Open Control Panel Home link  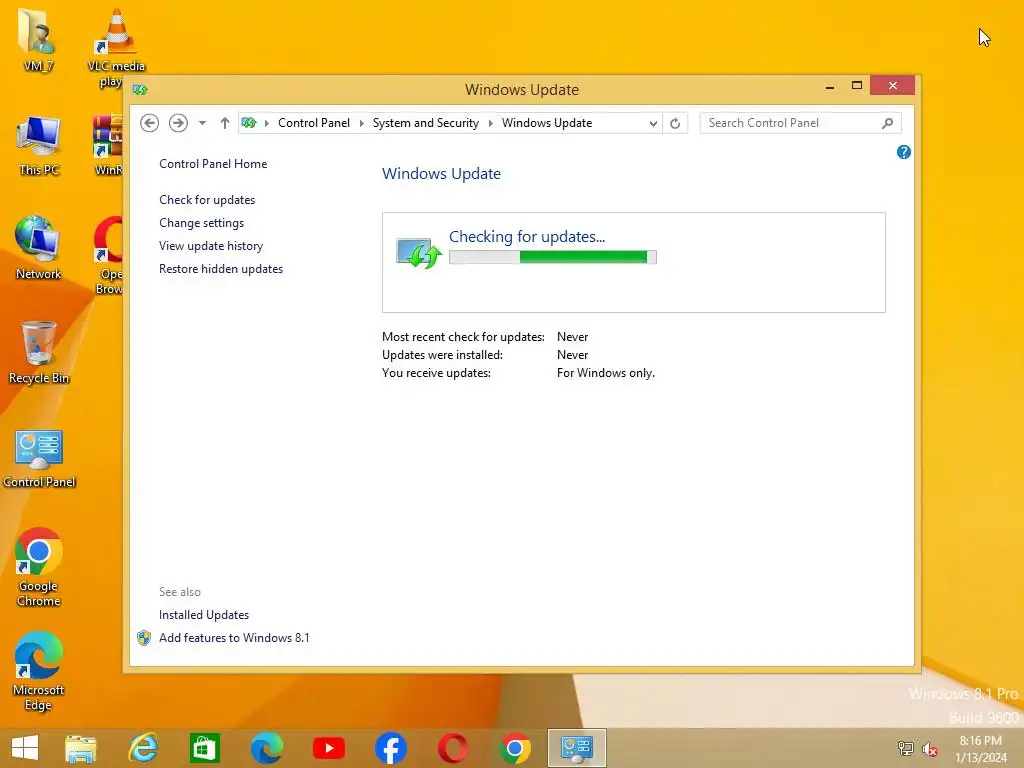point(213,164)
